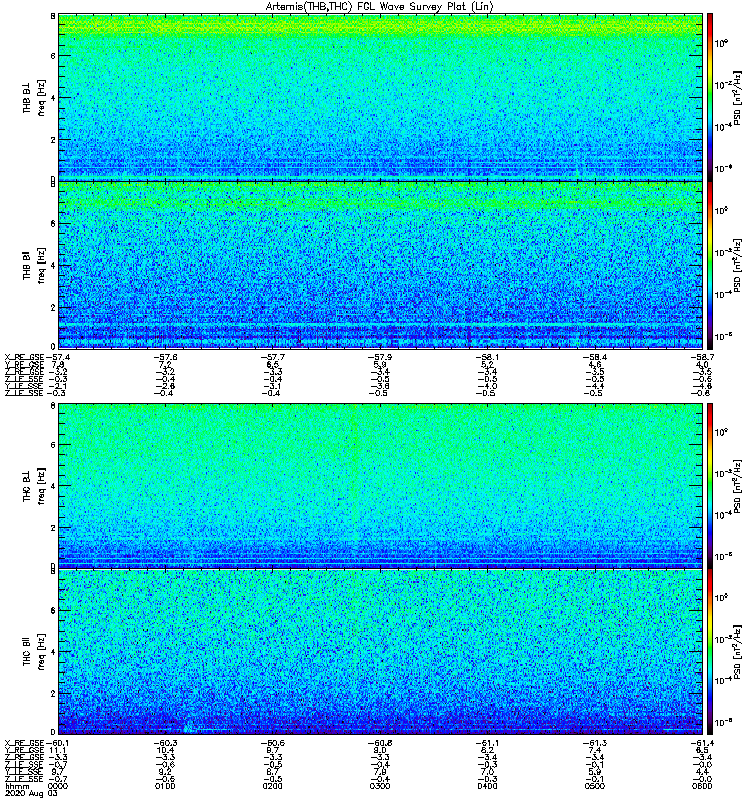This screenshot has height=800, width=750.
Task: Click the '6' frequency tick of THB B⊥ panel
Action: [53, 56]
